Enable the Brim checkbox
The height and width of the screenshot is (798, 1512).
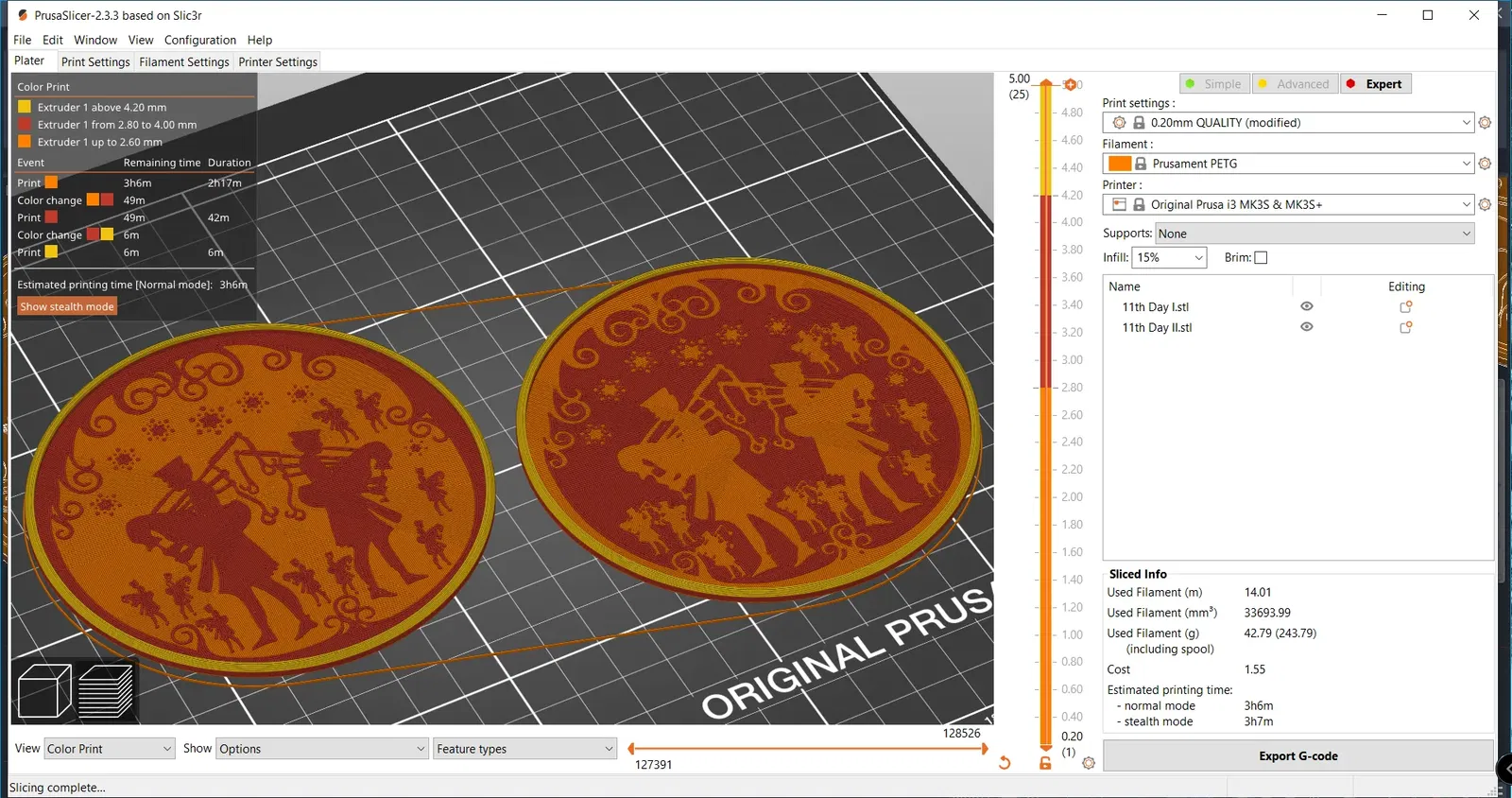(1261, 257)
